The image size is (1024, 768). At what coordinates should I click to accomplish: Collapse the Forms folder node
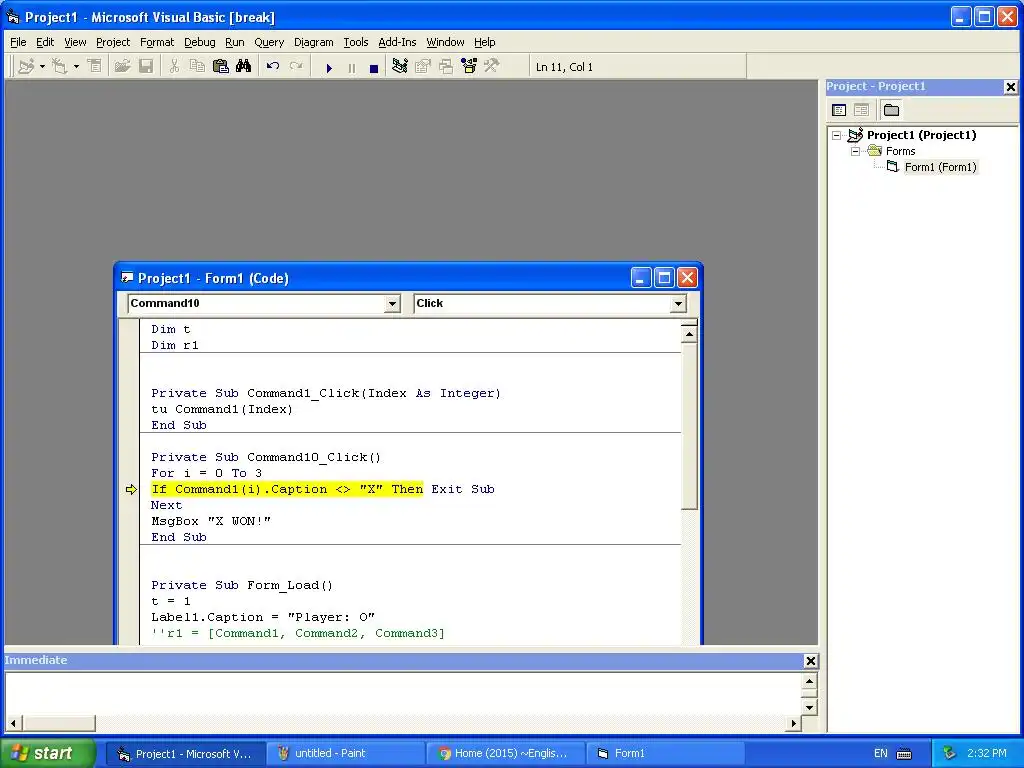855,152
